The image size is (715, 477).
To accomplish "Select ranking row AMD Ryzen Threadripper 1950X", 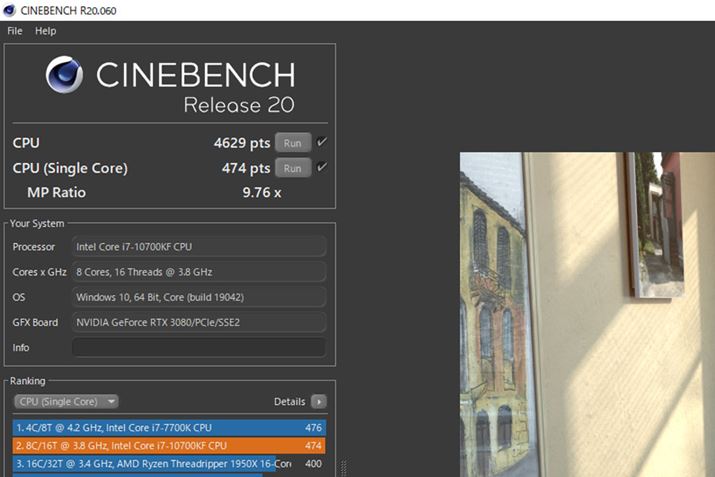I will pos(169,464).
